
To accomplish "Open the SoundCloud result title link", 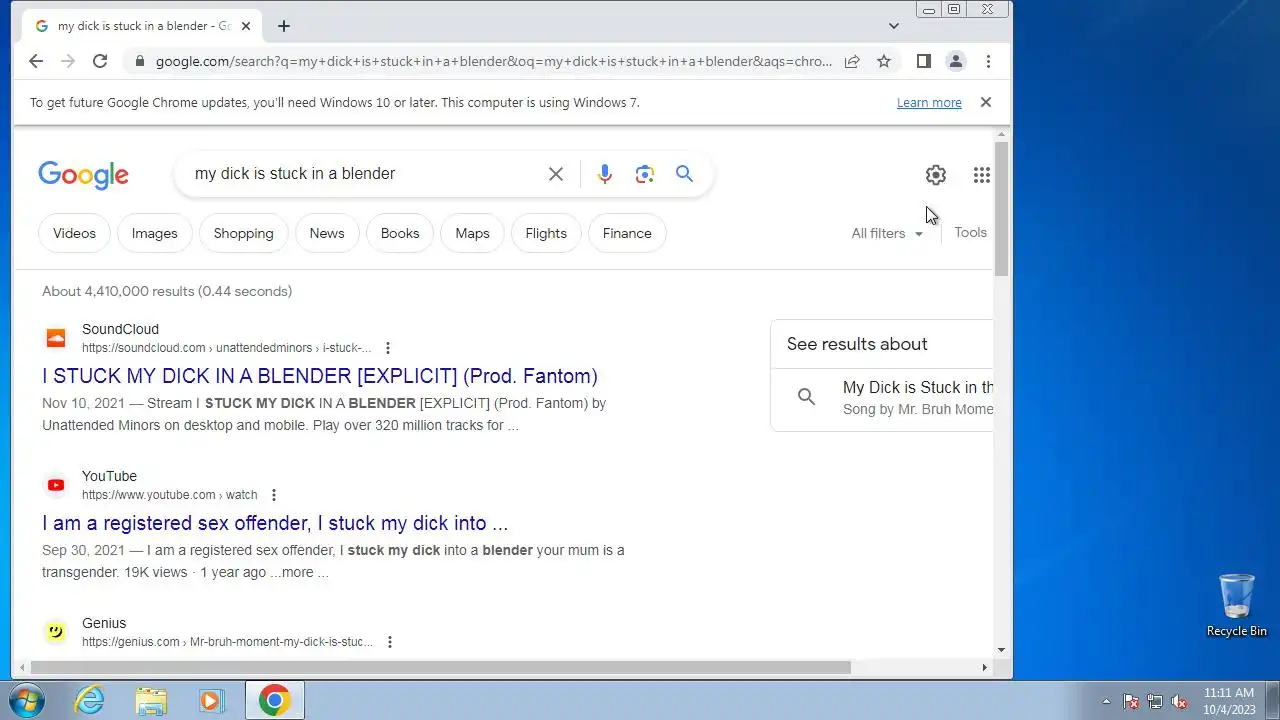I will click(x=320, y=376).
